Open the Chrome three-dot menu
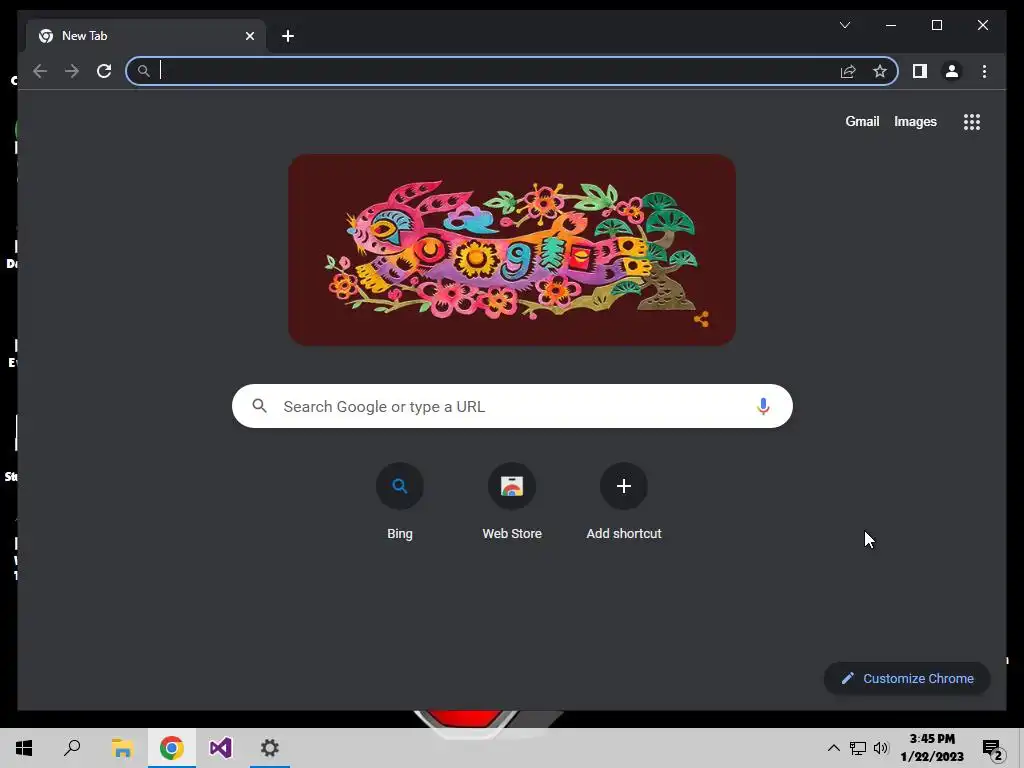 [984, 71]
